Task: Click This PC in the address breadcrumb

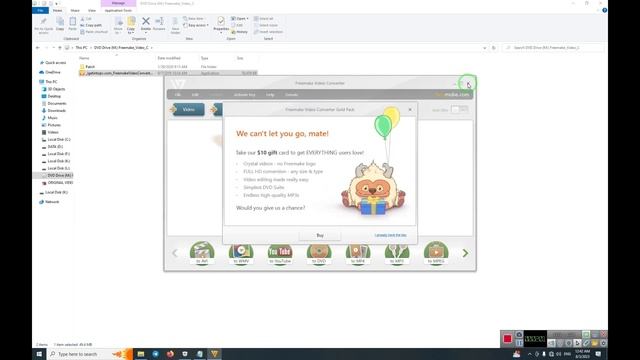Action: tap(82, 48)
